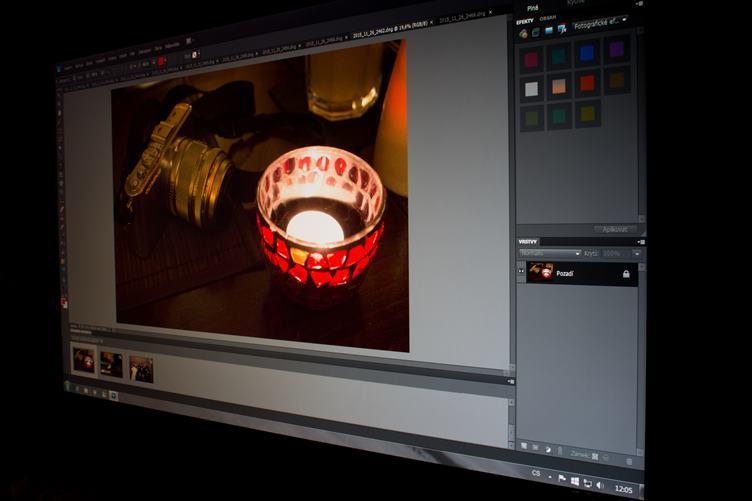Toggle lock transparent pixels next to Zamknout
752x501 pixels.
(595, 456)
